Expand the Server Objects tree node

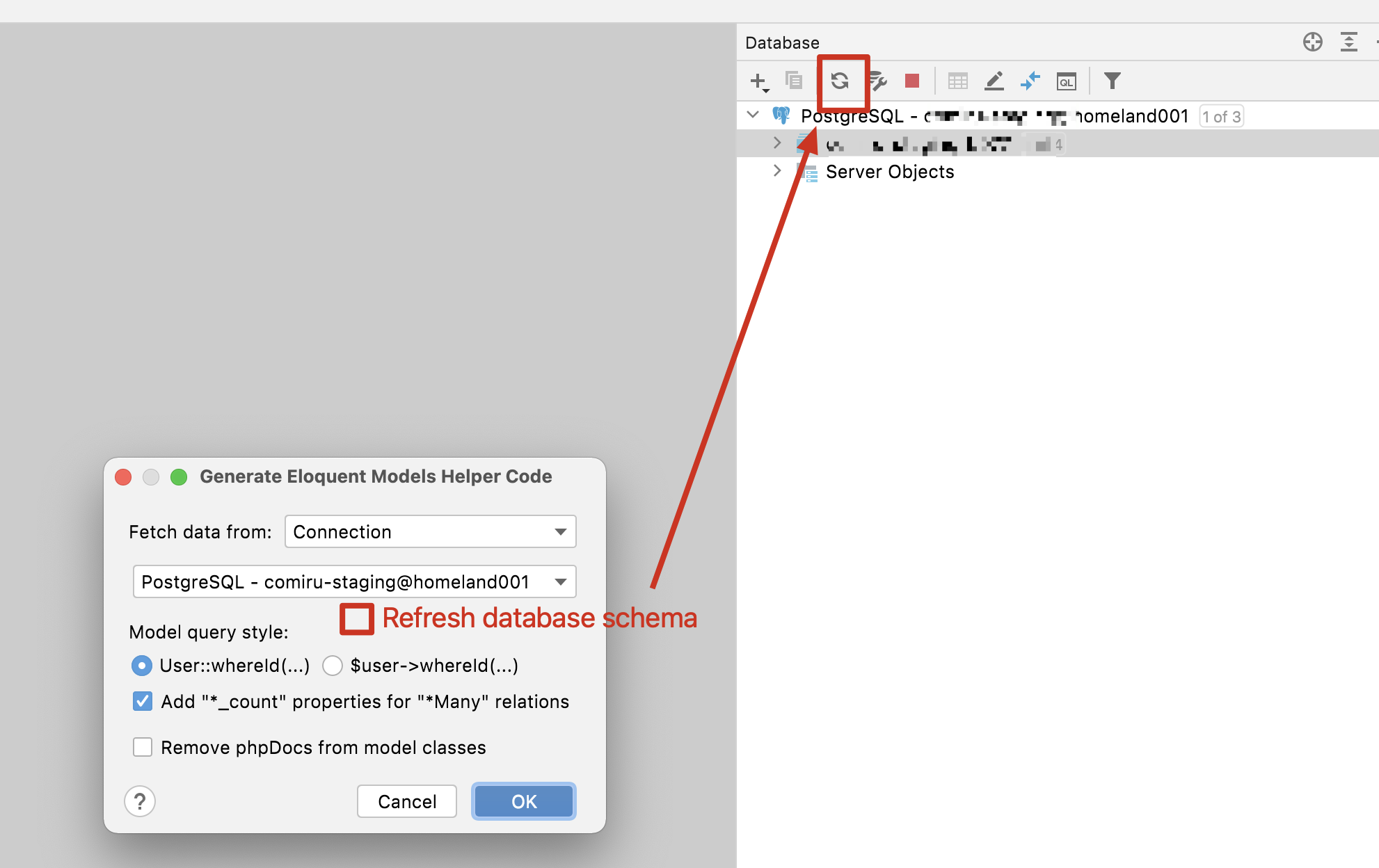(x=777, y=170)
